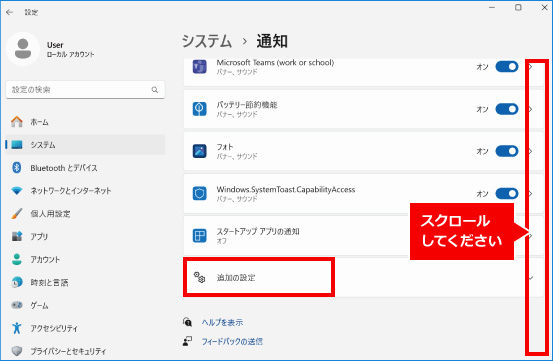Click システム in the breadcrumb header
The width and height of the screenshot is (553, 361).
[x=207, y=41]
